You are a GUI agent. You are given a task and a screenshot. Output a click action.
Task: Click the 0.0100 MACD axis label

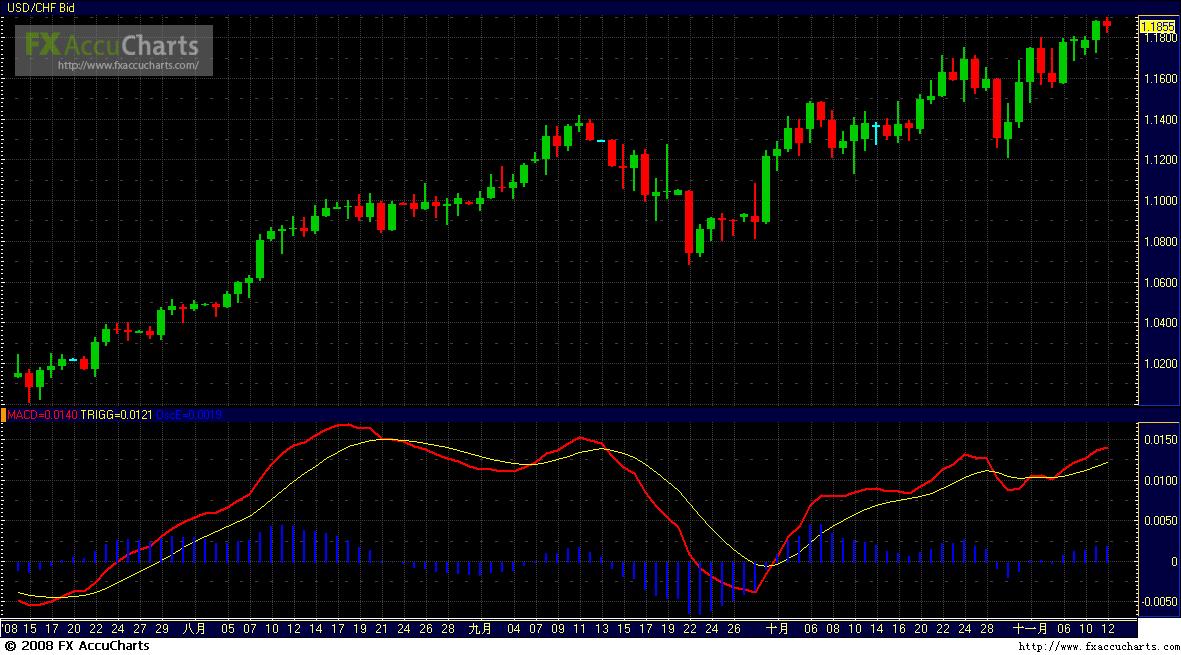click(x=1160, y=480)
